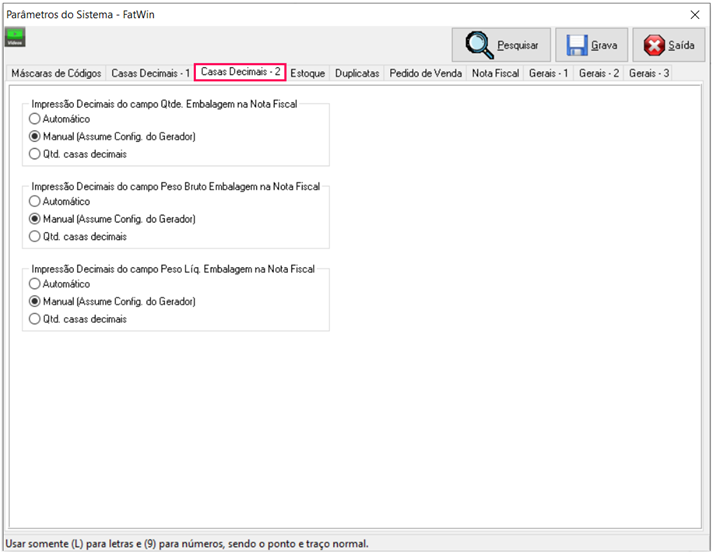The height and width of the screenshot is (555, 714).
Task: Open the Gerais - 2 tab
Action: [x=599, y=74]
